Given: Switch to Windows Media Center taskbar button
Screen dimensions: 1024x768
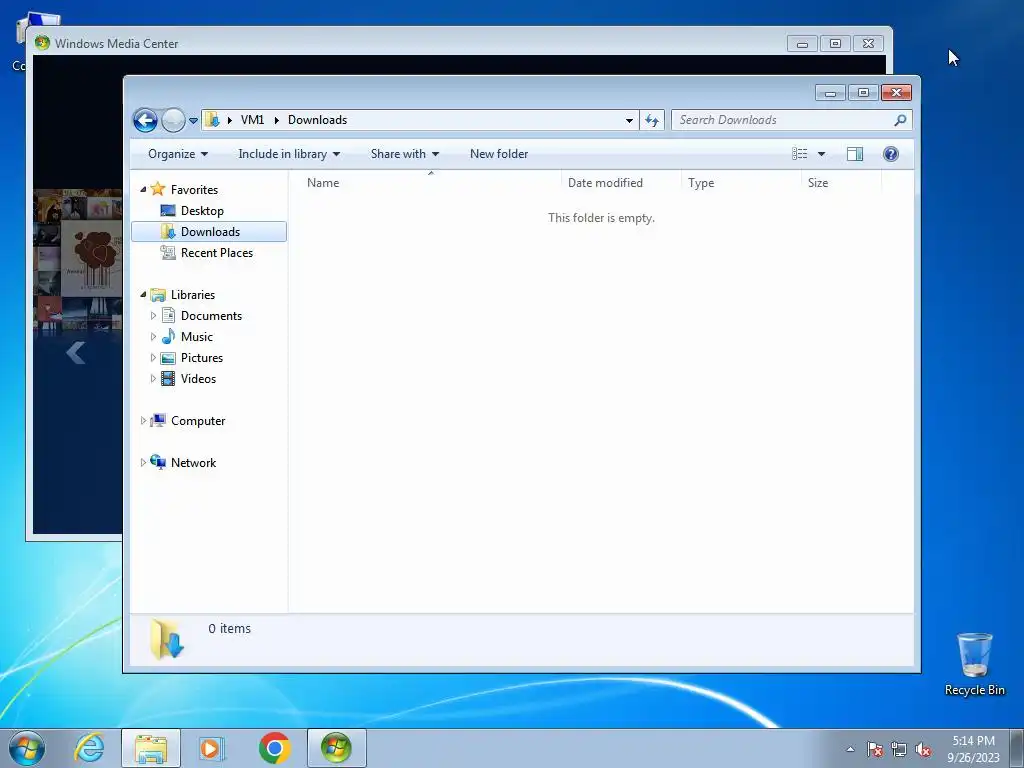Looking at the screenshot, I should tap(336, 748).
